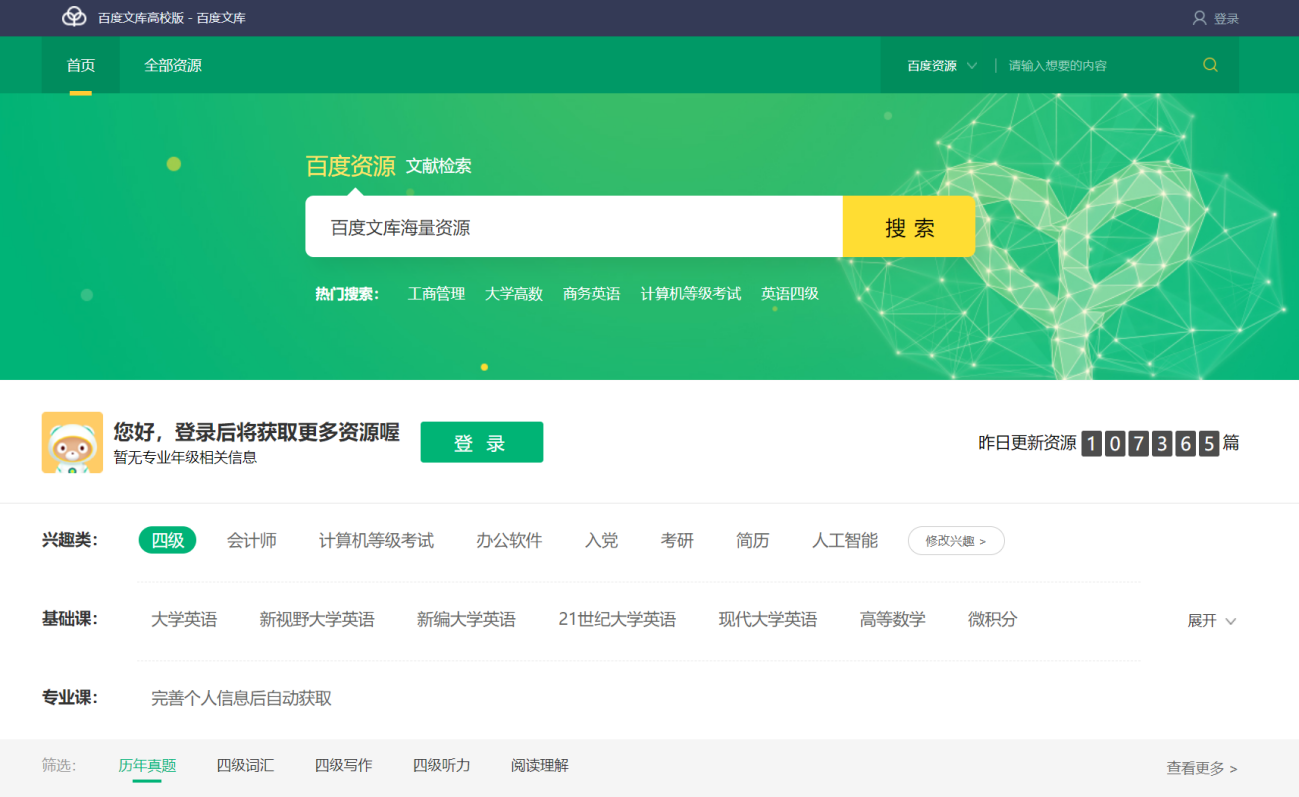
Task: Expand the 基础课 course list
Action: click(1210, 620)
